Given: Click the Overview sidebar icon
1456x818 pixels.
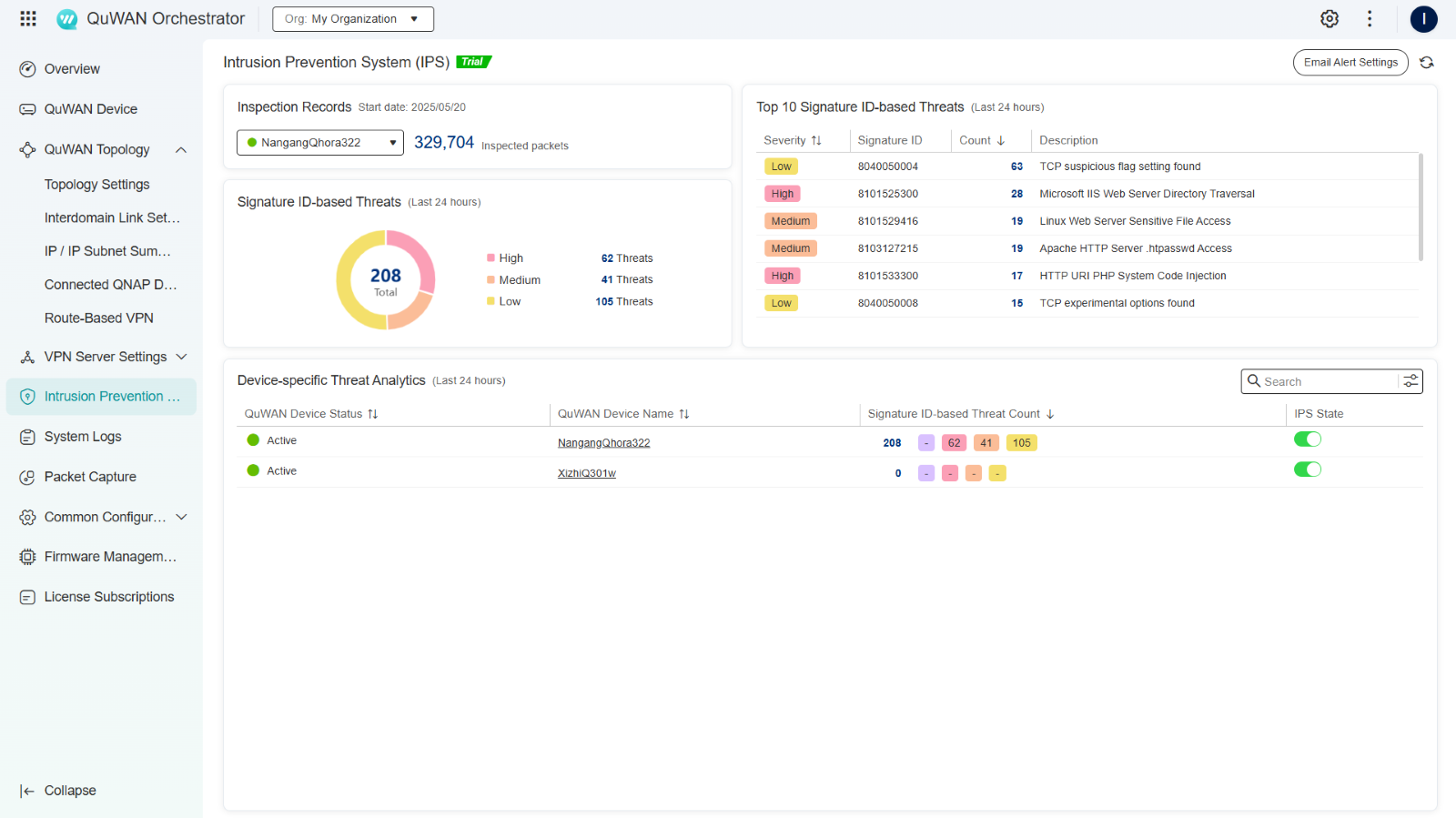Looking at the screenshot, I should pos(28,69).
